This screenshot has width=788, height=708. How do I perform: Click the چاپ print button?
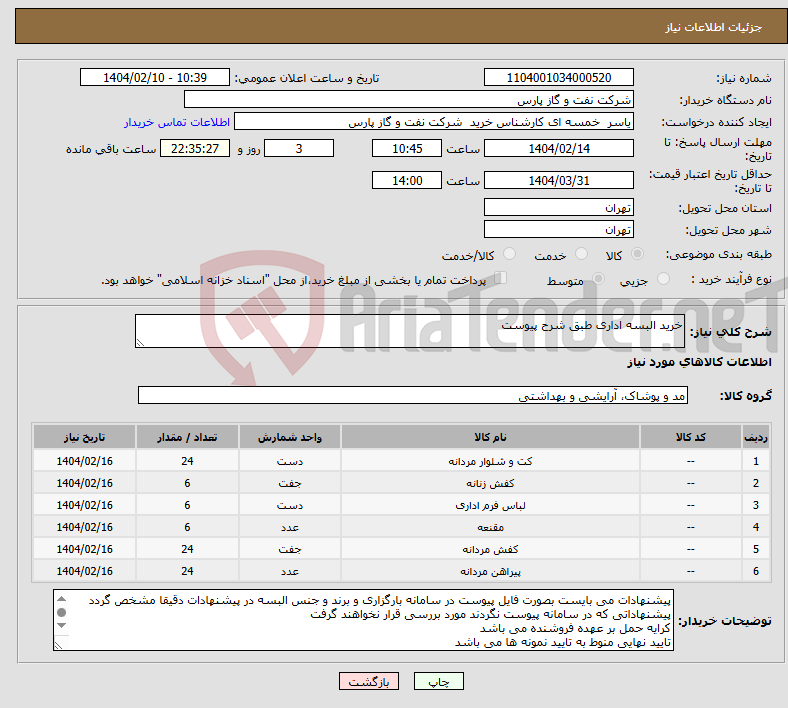[439, 681]
